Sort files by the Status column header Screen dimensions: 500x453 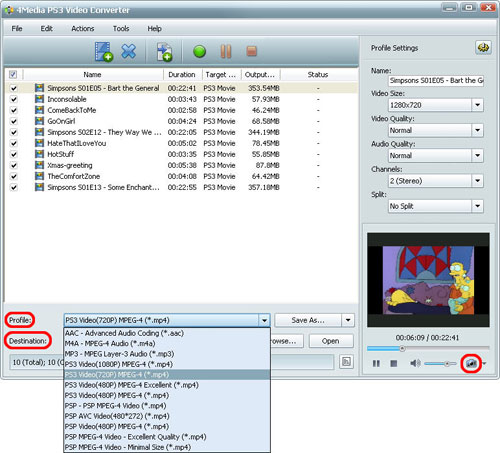tap(318, 75)
